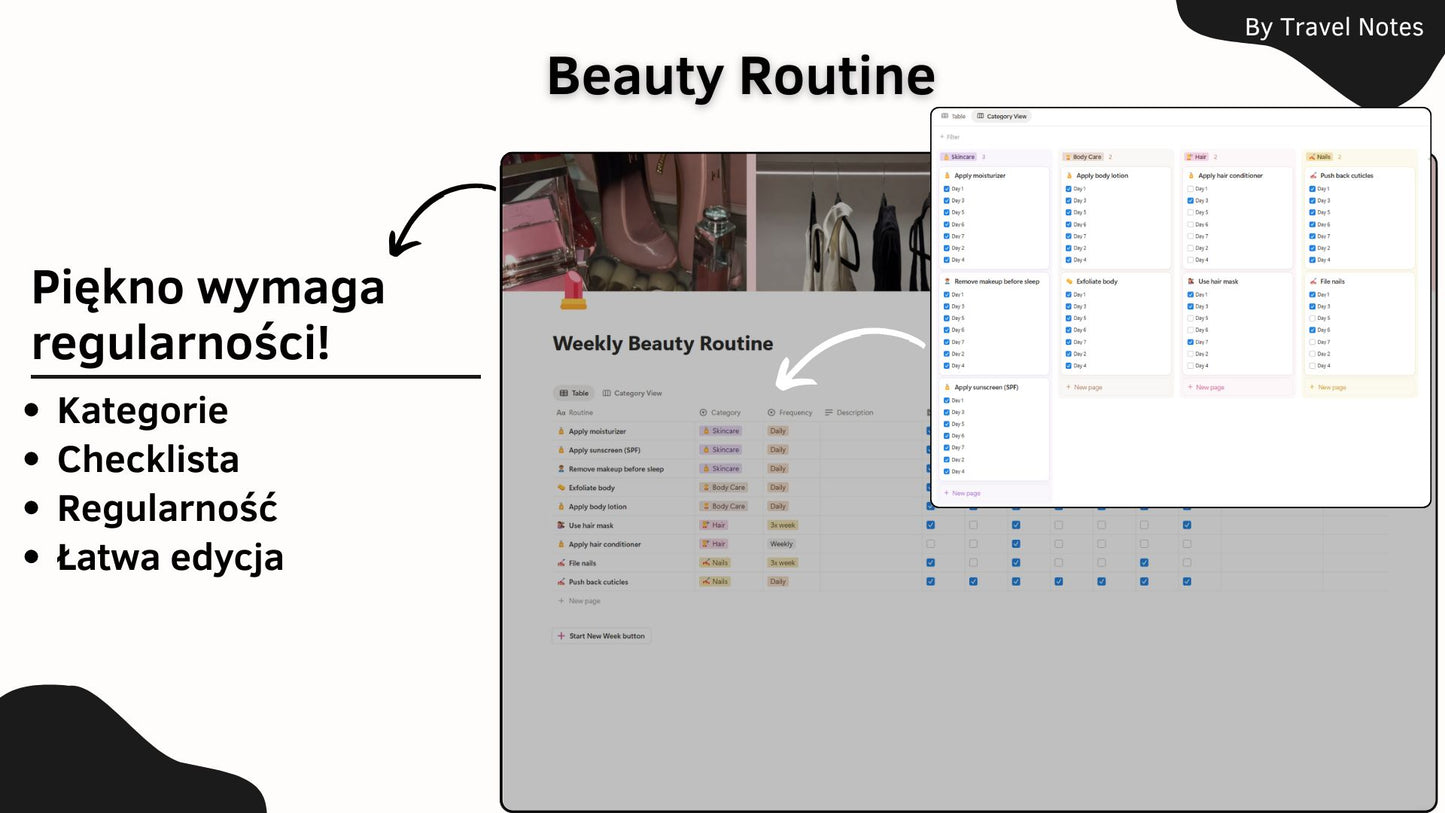The width and height of the screenshot is (1445, 813).
Task: Select Category View tab under Weekly Beauty Routine
Action: point(632,394)
